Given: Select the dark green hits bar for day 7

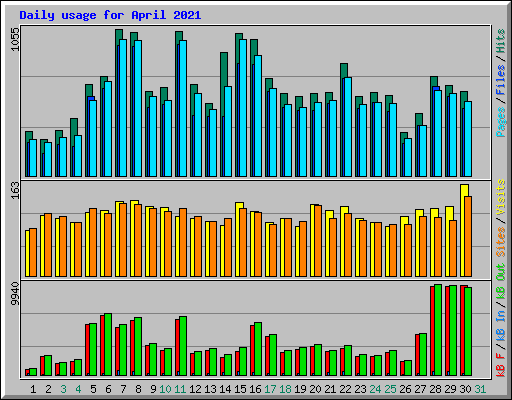Looking at the screenshot, I should (x=118, y=103).
